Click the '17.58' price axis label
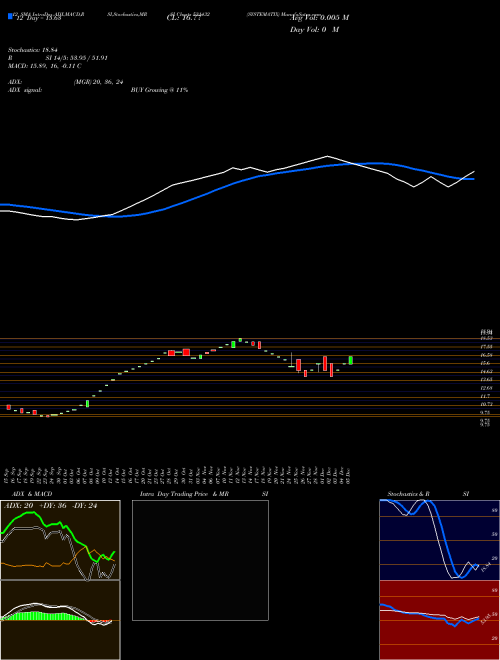The width and height of the screenshot is (500, 660). click(x=487, y=346)
